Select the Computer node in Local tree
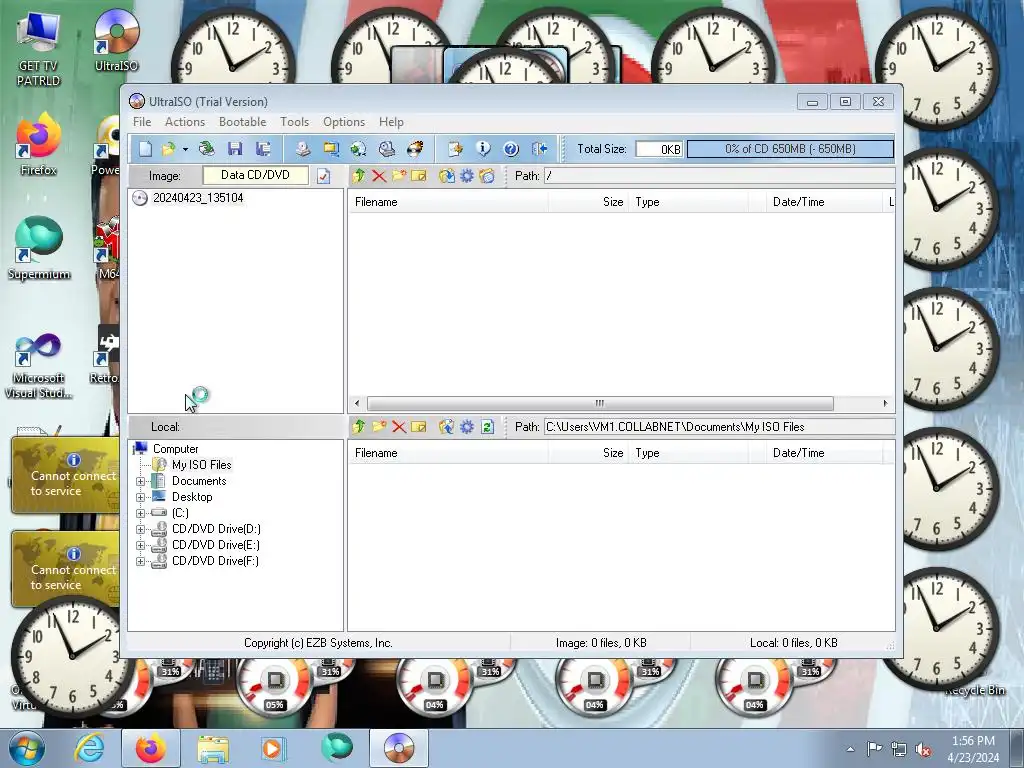Image resolution: width=1024 pixels, height=768 pixels. tap(176, 449)
